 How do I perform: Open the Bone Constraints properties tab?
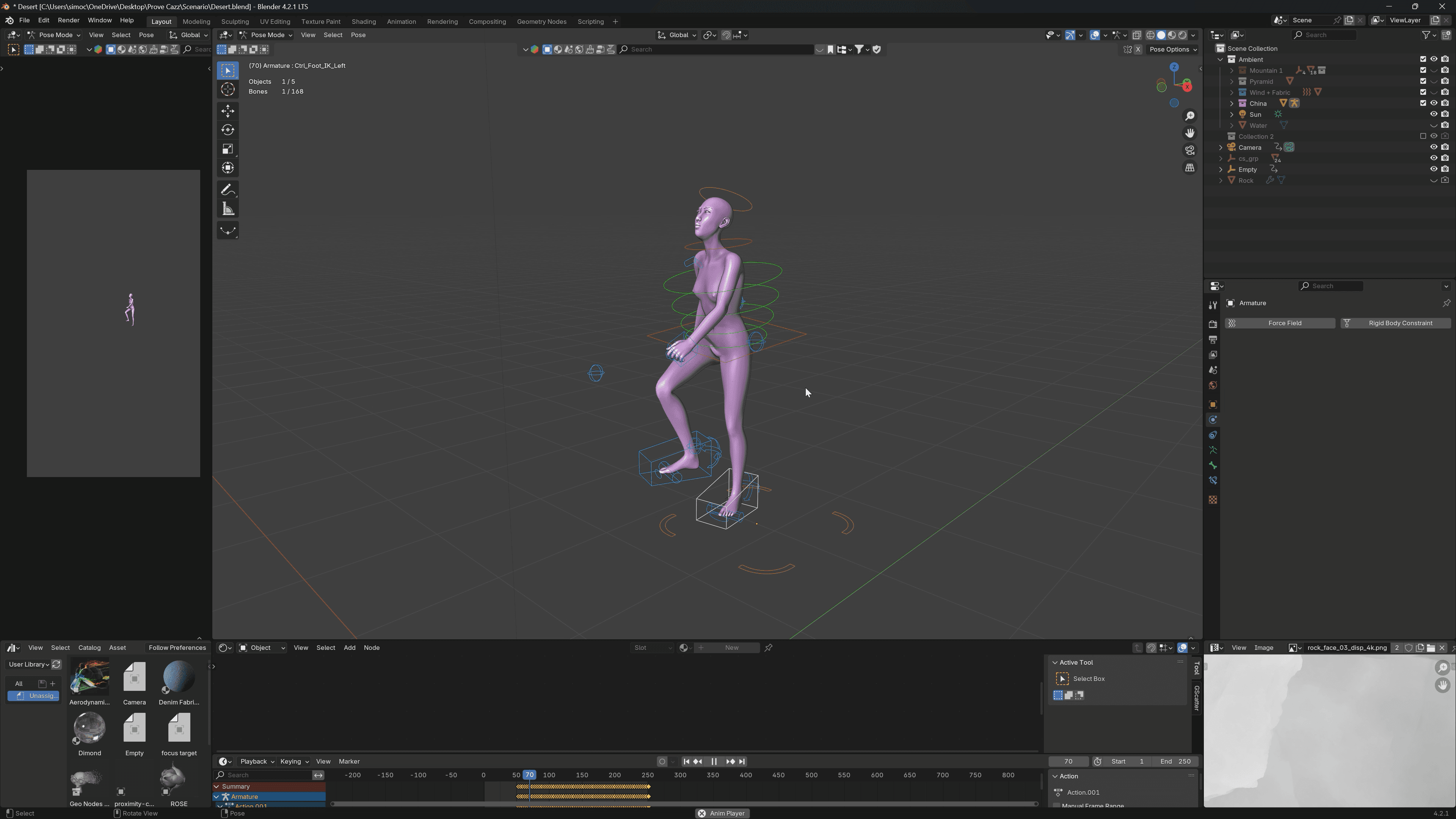(1213, 480)
